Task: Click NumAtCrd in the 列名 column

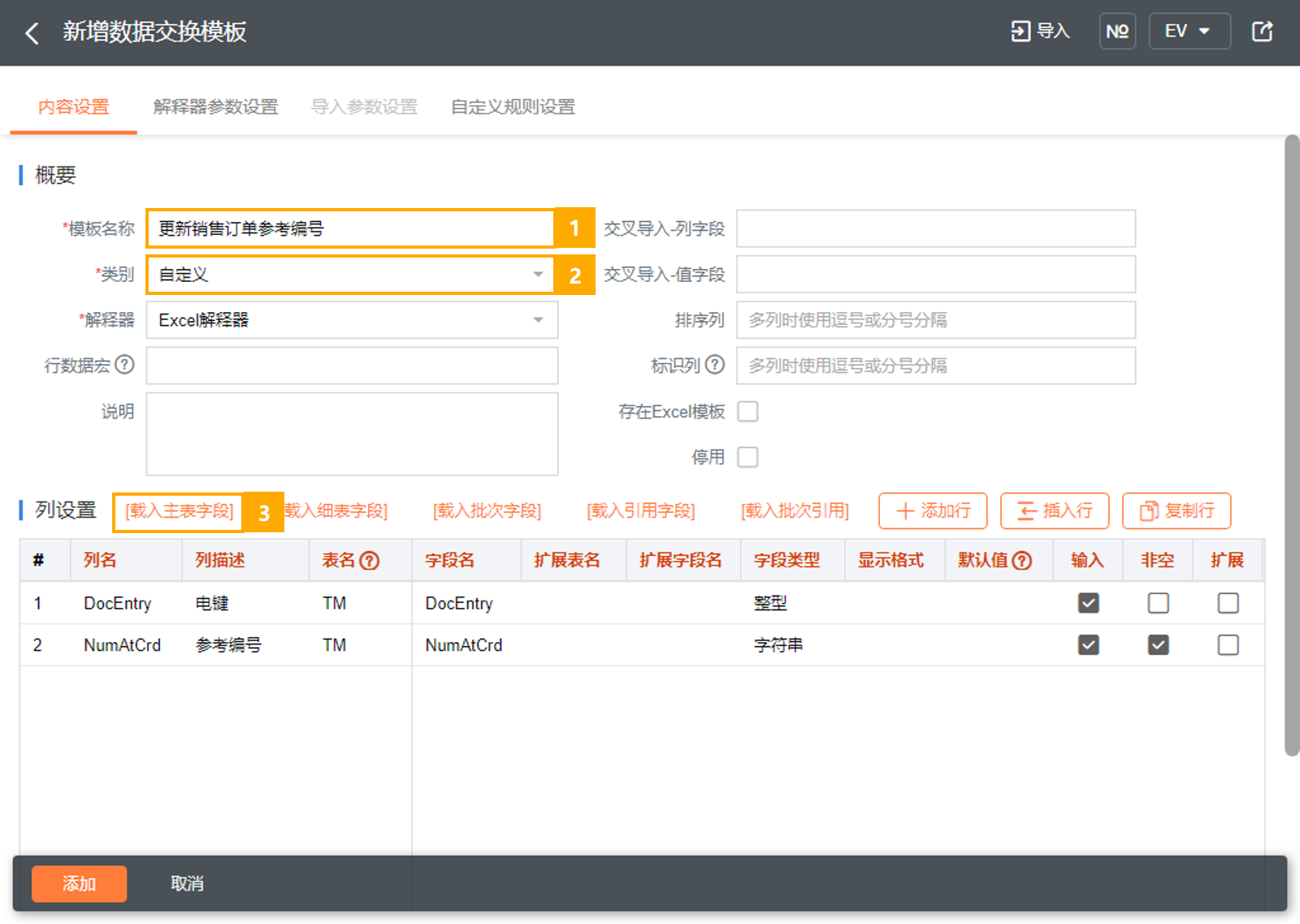Action: 122,645
